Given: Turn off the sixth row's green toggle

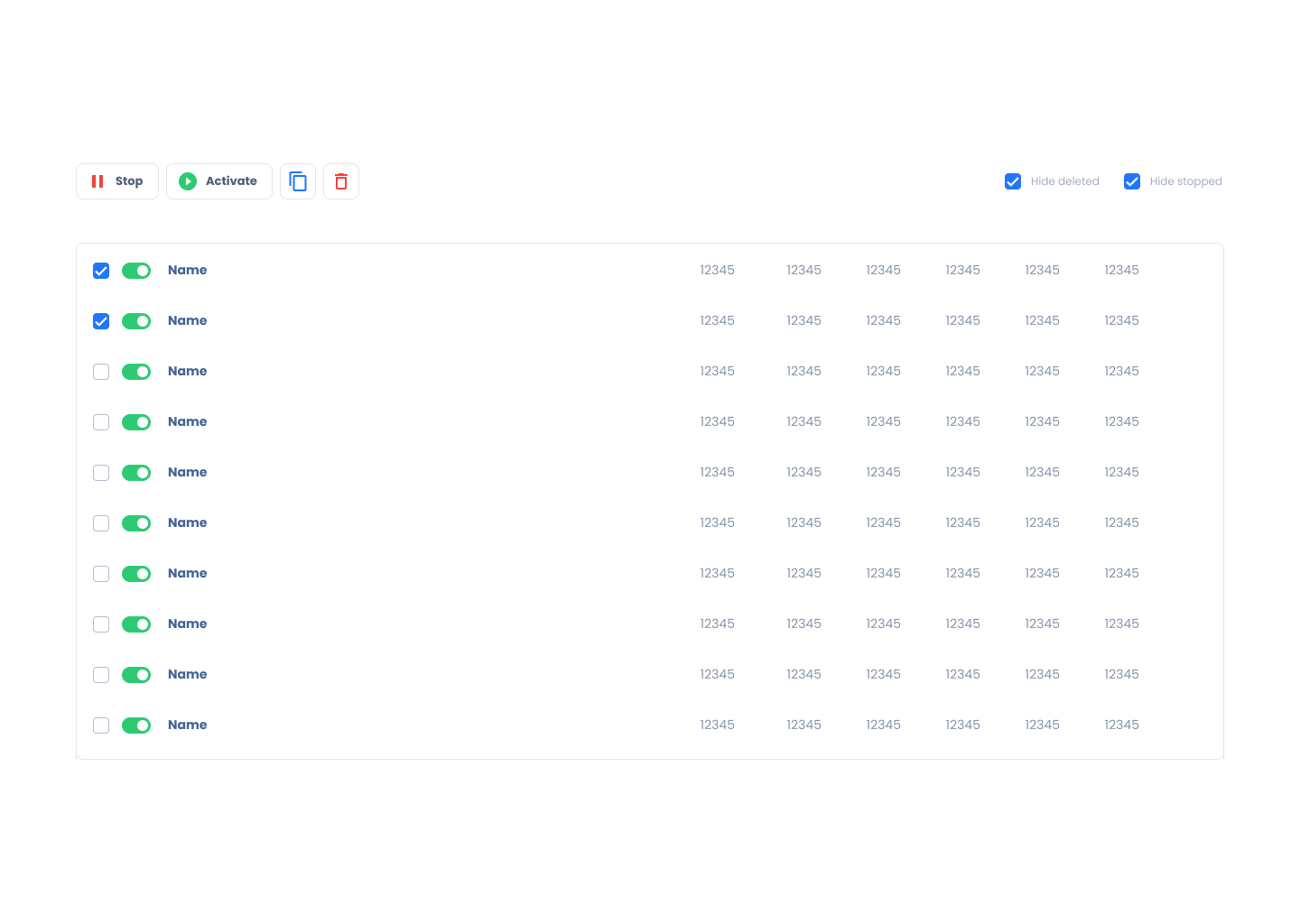Looking at the screenshot, I should coord(136,523).
